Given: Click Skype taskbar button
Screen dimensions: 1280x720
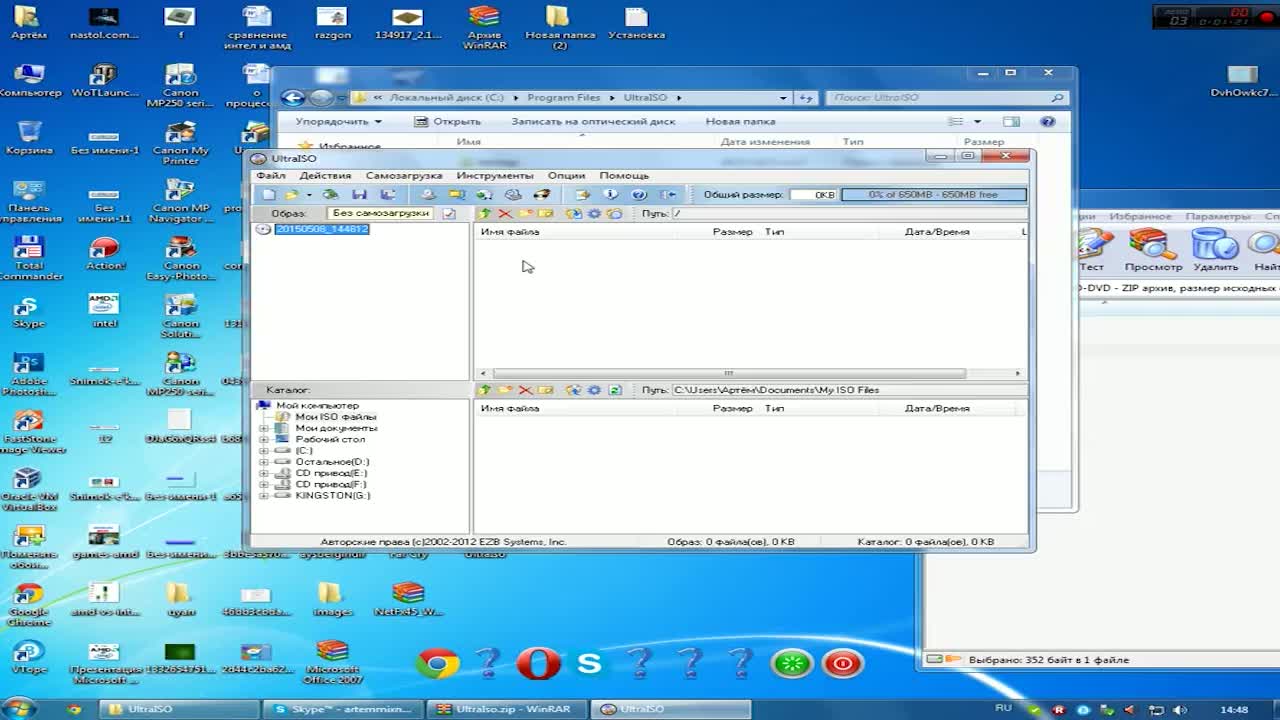Looking at the screenshot, I should point(343,709).
